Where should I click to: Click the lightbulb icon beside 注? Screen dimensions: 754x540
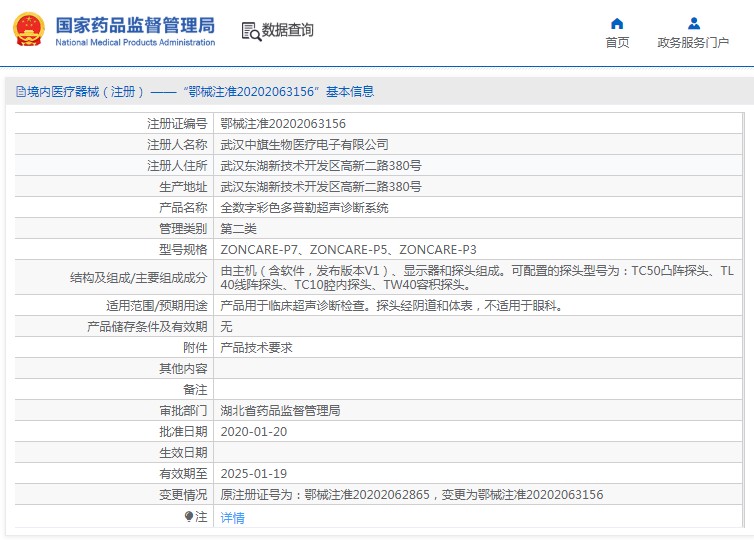(x=188, y=516)
